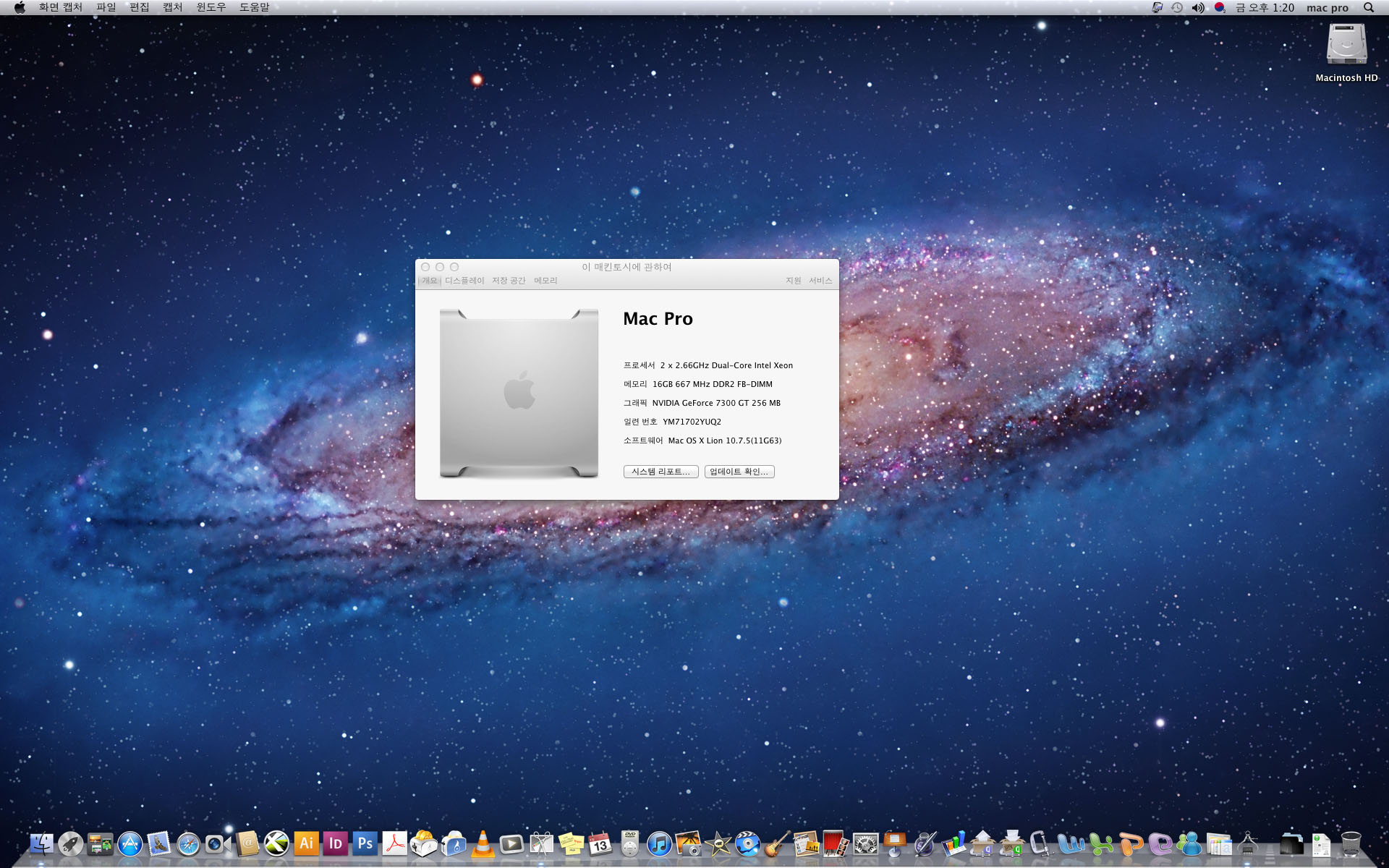Open the Korean input source menu

(1220, 7)
